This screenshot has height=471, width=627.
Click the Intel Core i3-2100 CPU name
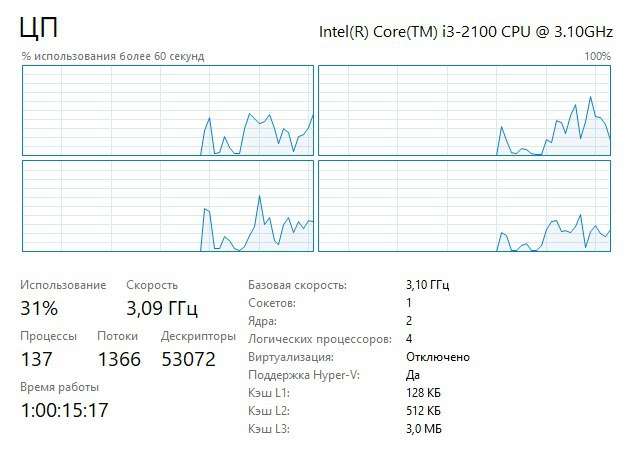tap(464, 31)
